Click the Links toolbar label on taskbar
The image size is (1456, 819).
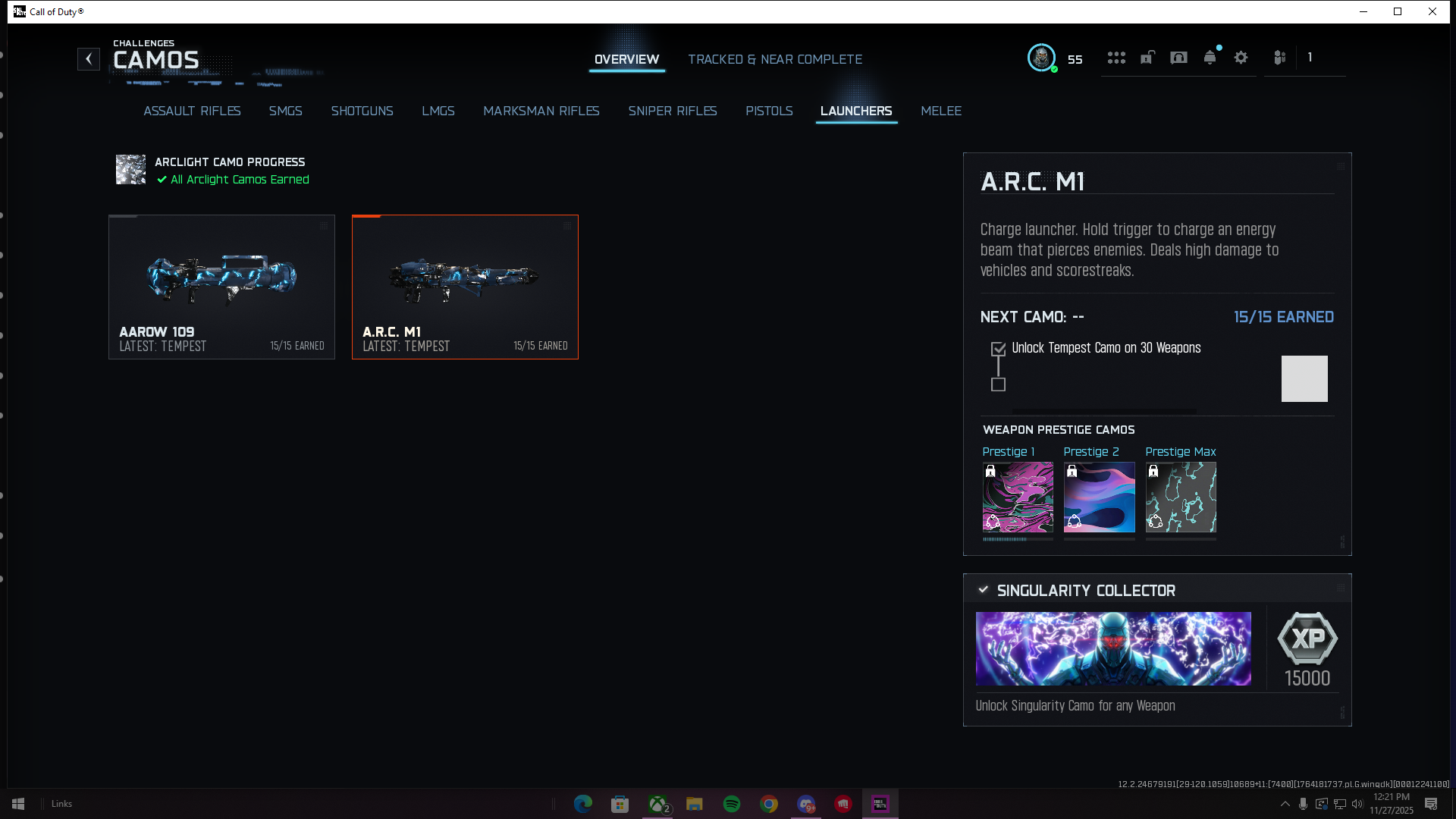click(x=61, y=804)
